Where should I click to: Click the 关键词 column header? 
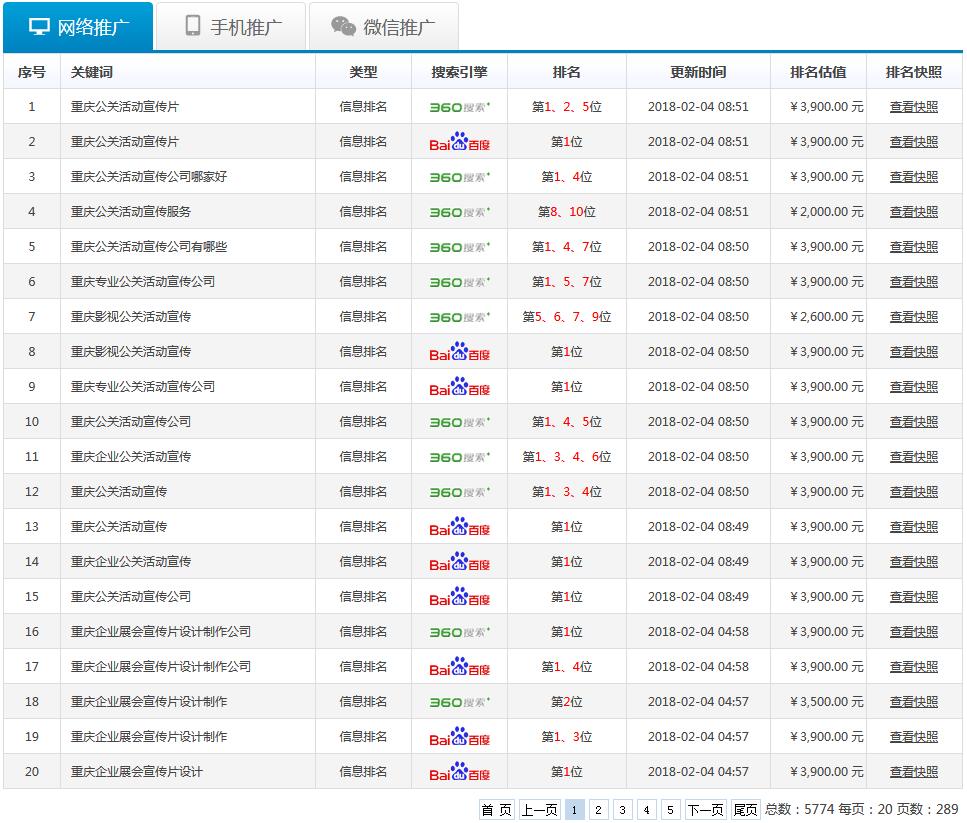[92, 72]
